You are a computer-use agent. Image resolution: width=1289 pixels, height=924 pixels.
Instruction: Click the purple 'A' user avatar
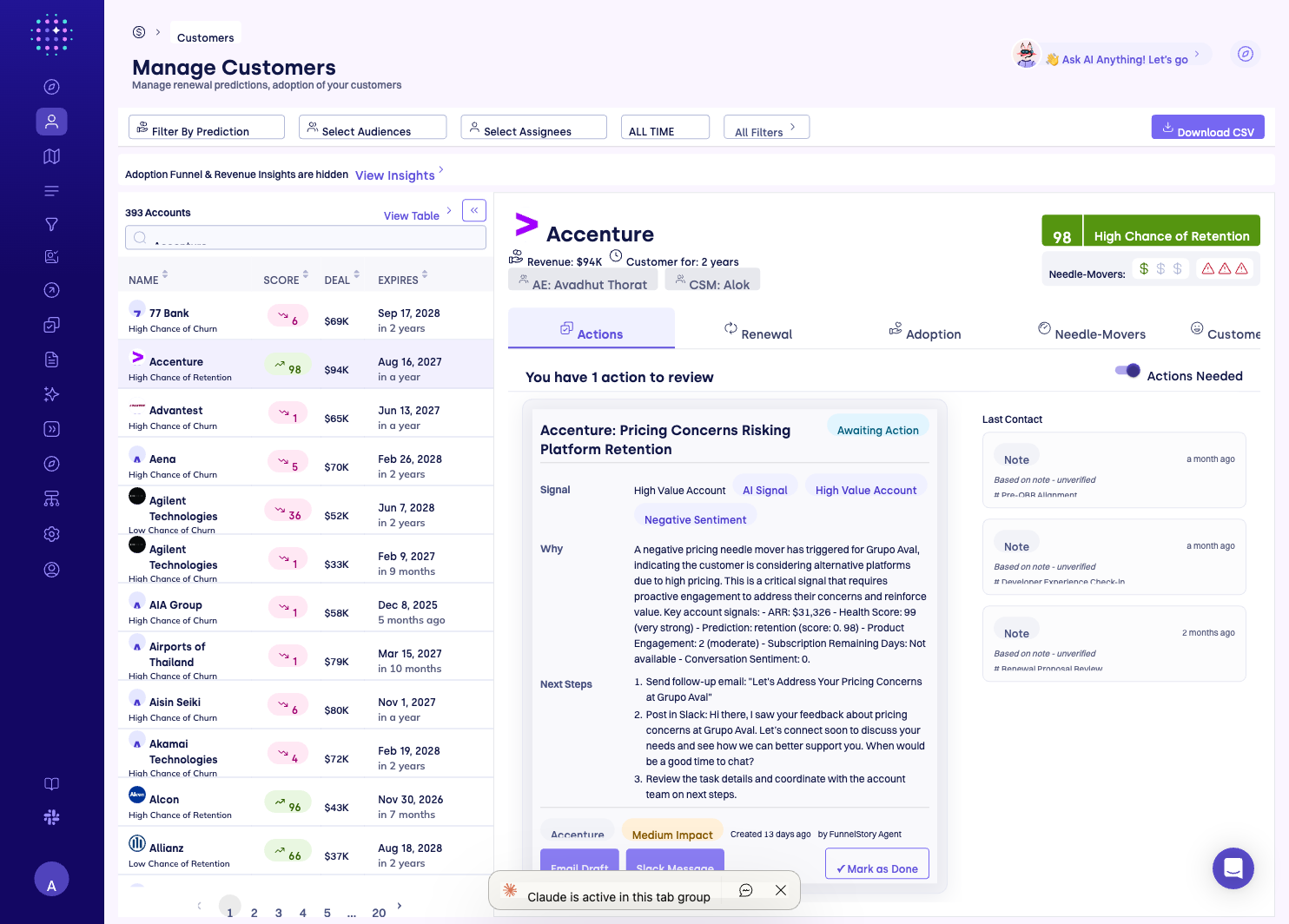pos(51,880)
